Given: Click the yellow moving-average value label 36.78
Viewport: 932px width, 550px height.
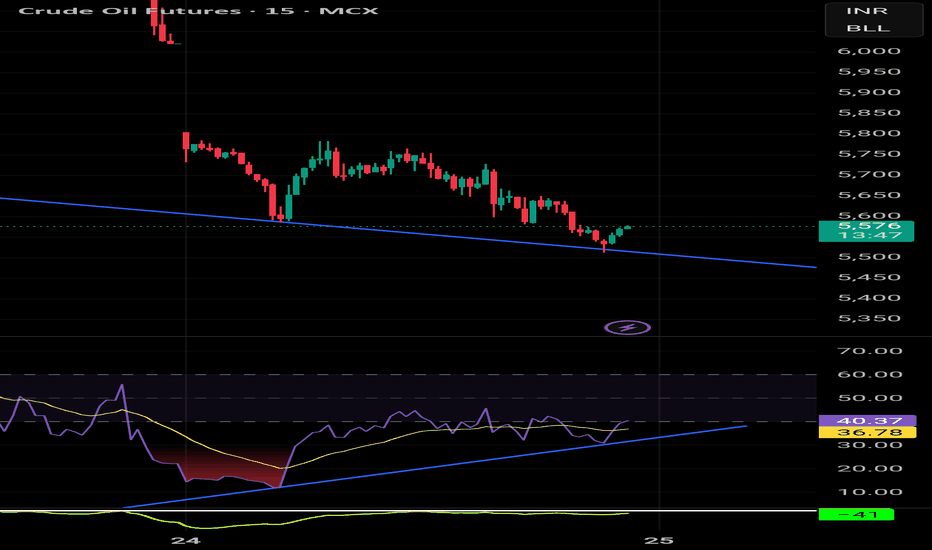Looking at the screenshot, I should 867,433.
